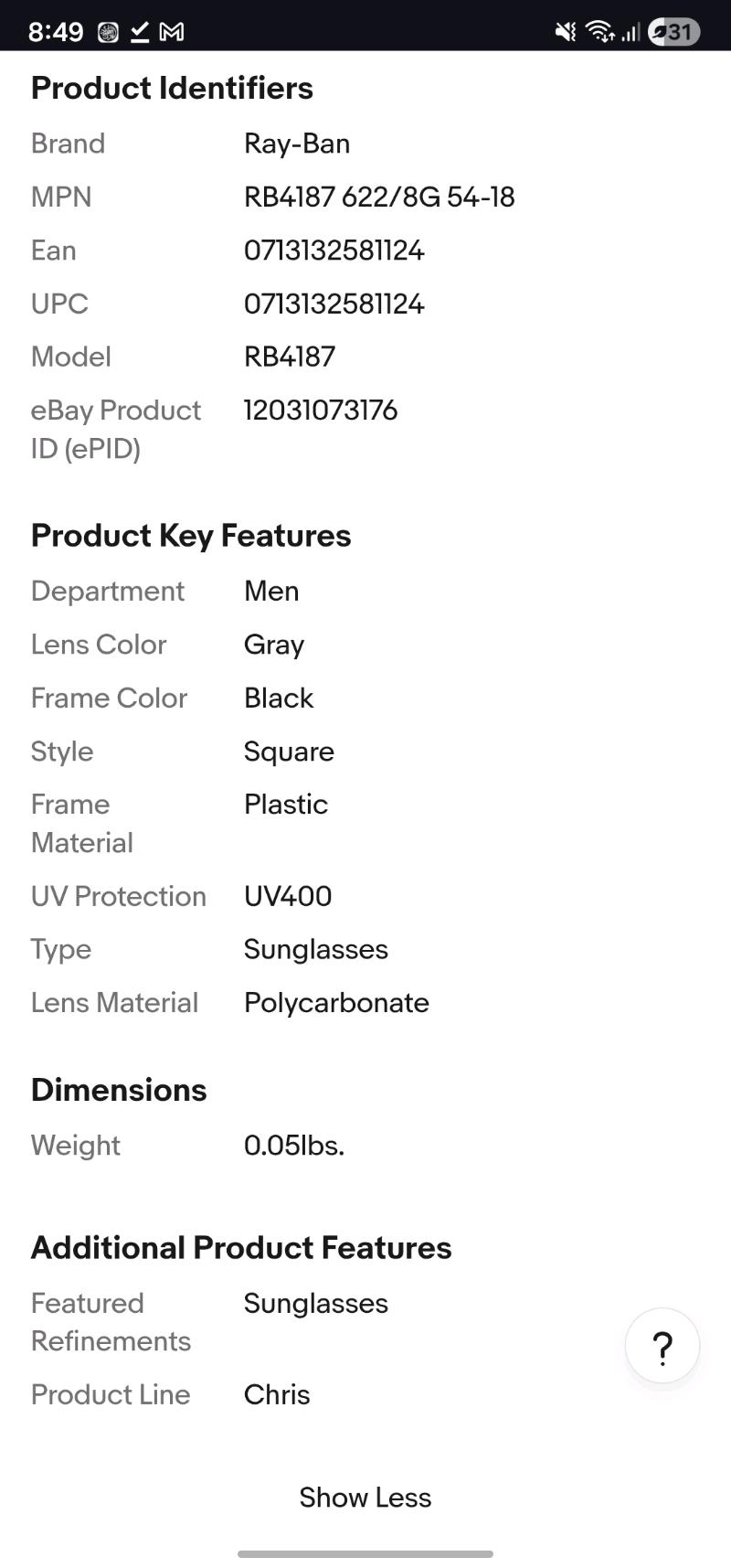
Task: Tap the checkmark notification icon
Action: (139, 32)
